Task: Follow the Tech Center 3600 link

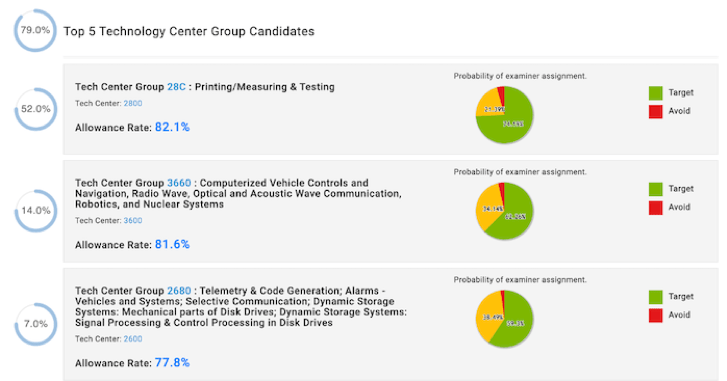Action: 133,221
